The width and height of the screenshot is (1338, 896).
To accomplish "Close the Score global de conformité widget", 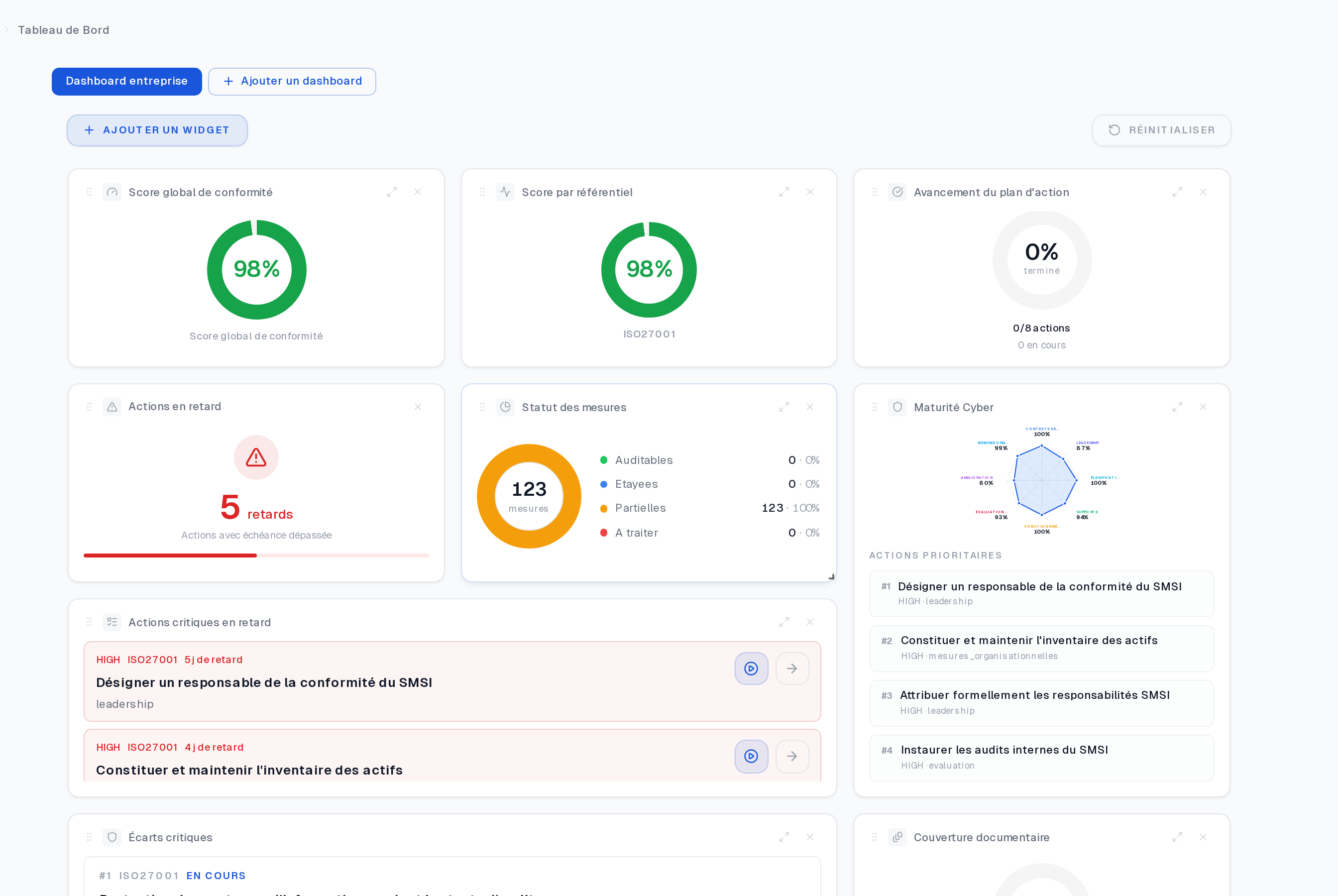I will 418,192.
